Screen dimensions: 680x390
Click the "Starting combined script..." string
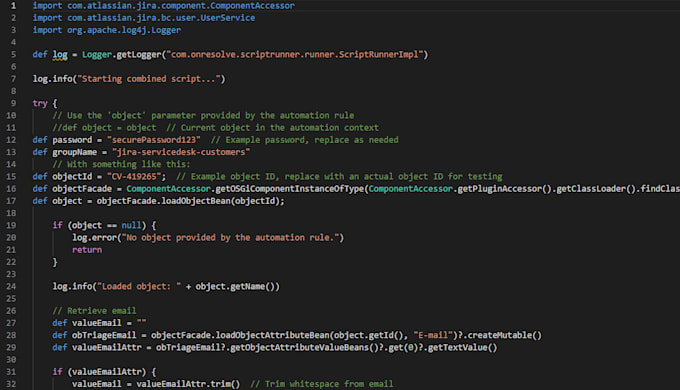pyautogui.click(x=149, y=79)
